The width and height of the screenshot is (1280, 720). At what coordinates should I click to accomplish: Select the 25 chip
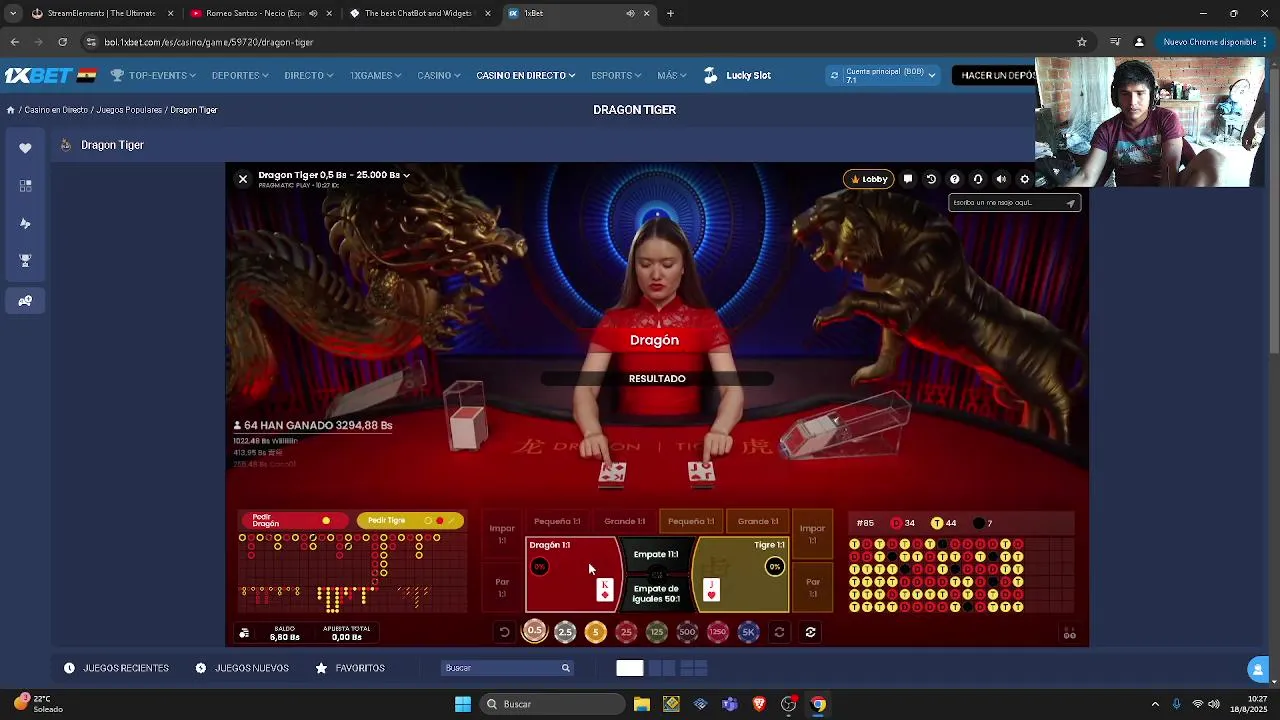coord(626,632)
